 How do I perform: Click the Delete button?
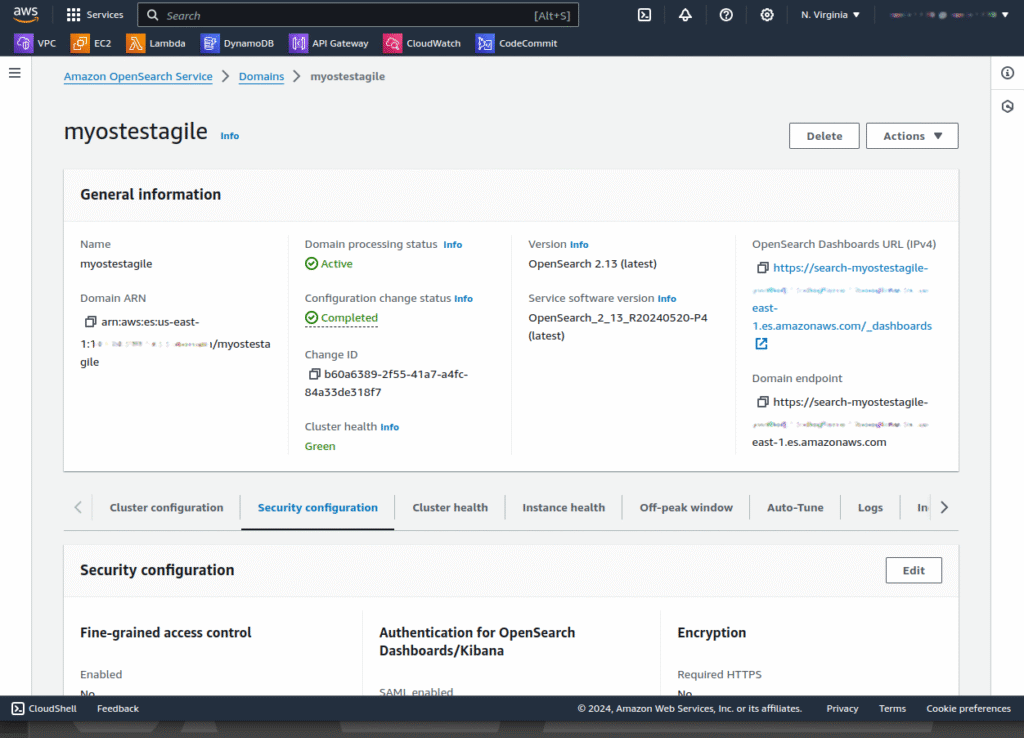pyautogui.click(x=824, y=136)
